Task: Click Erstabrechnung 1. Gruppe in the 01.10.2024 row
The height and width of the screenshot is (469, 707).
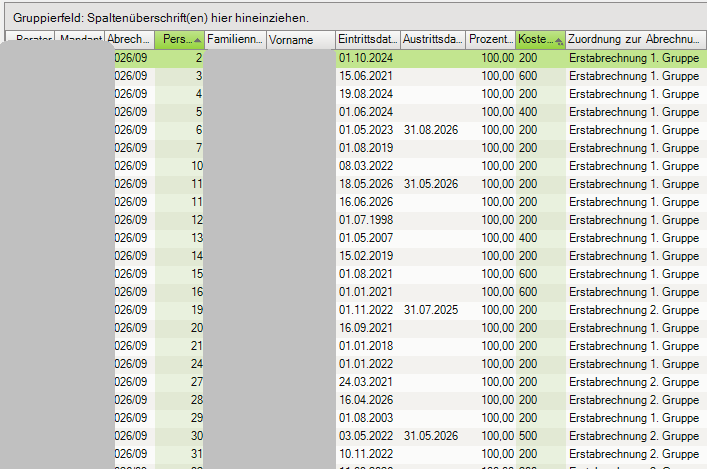Action: pos(634,58)
